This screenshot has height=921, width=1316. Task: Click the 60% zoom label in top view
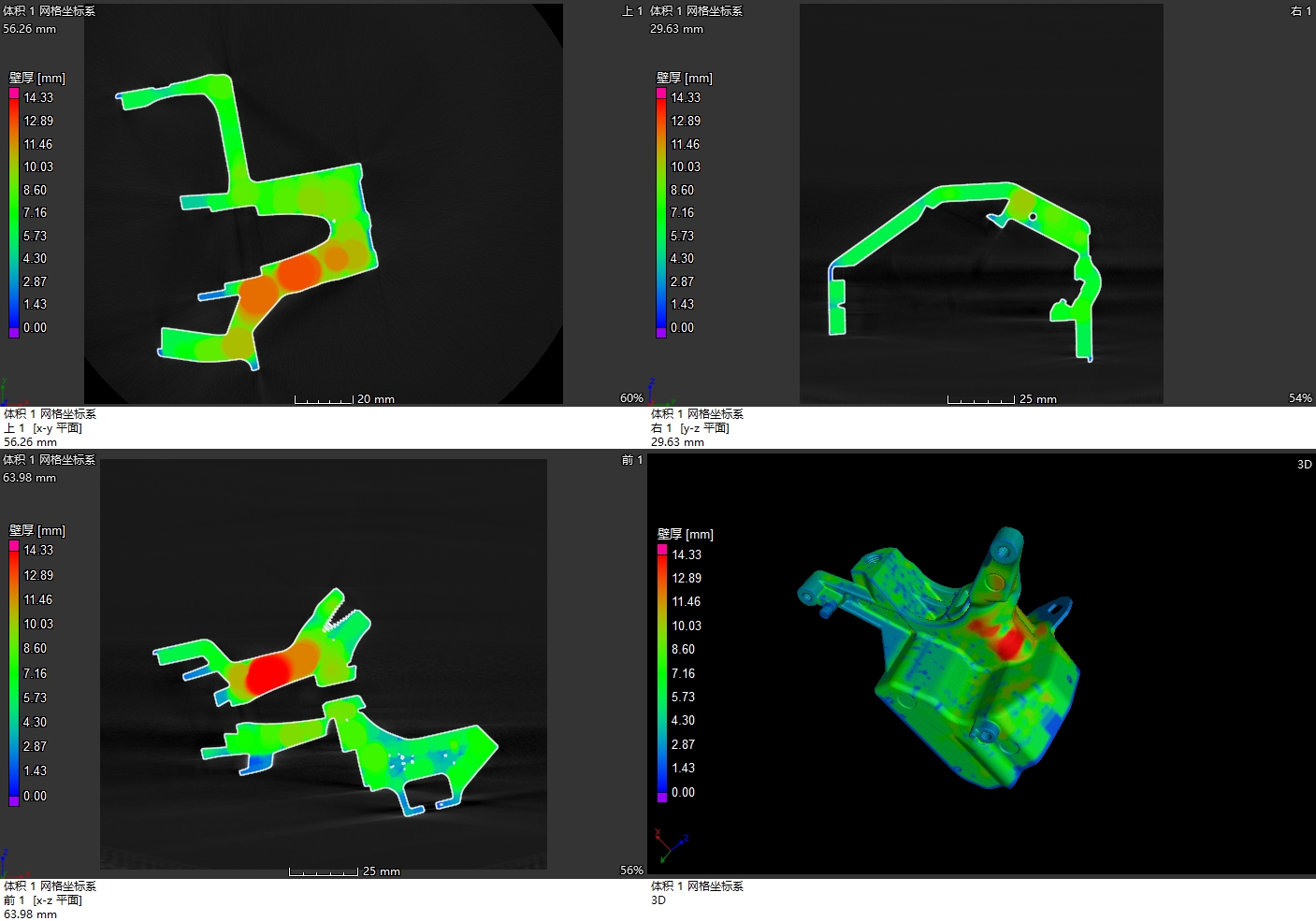tap(631, 398)
